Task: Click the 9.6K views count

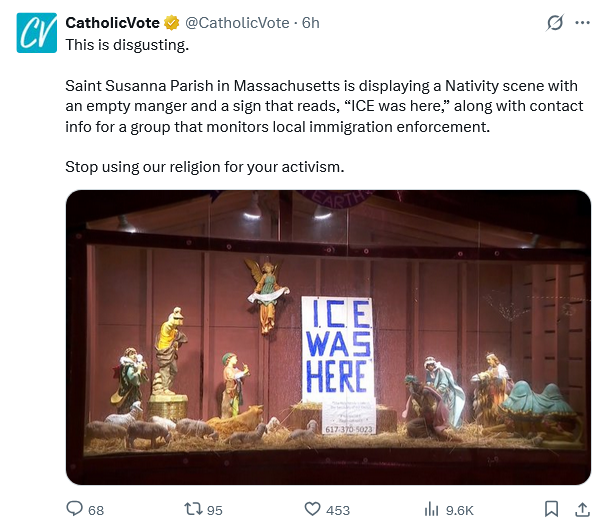Action: coord(460,510)
